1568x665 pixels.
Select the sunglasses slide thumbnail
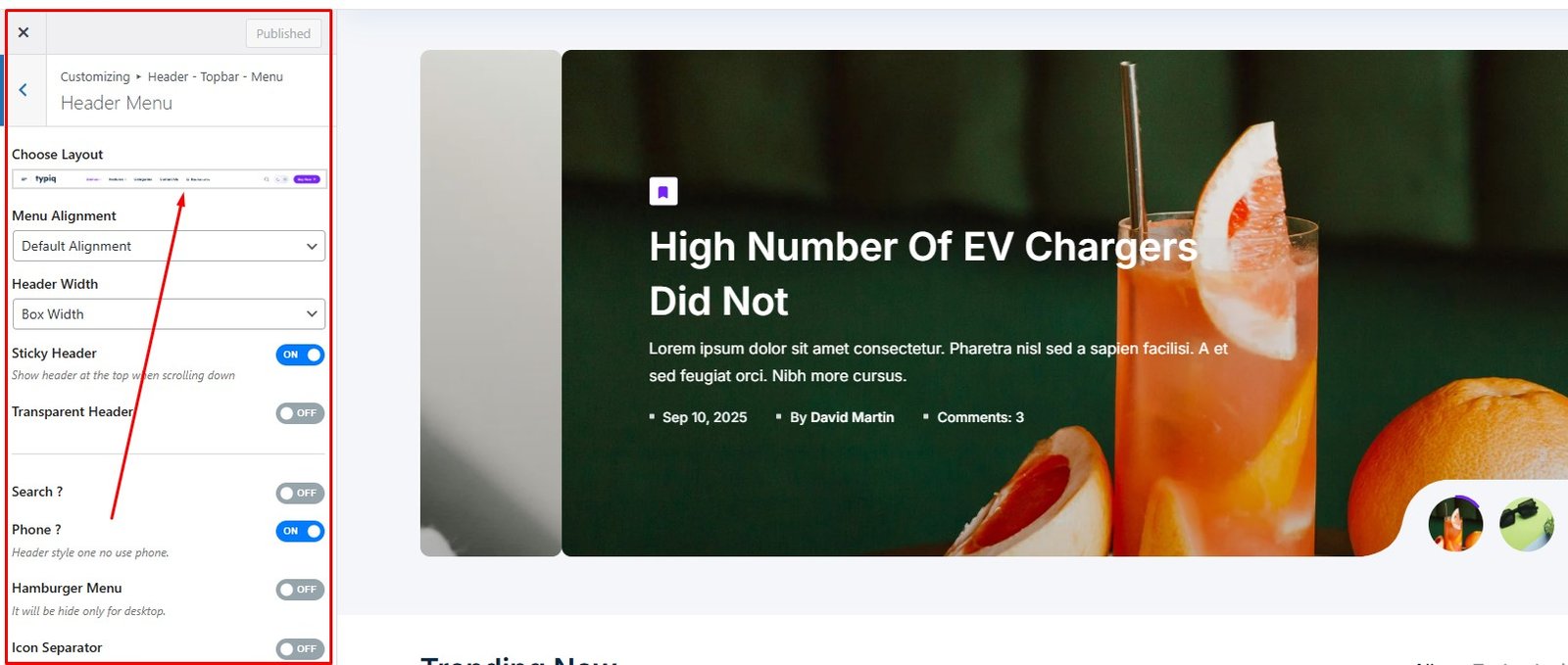pos(1526,524)
